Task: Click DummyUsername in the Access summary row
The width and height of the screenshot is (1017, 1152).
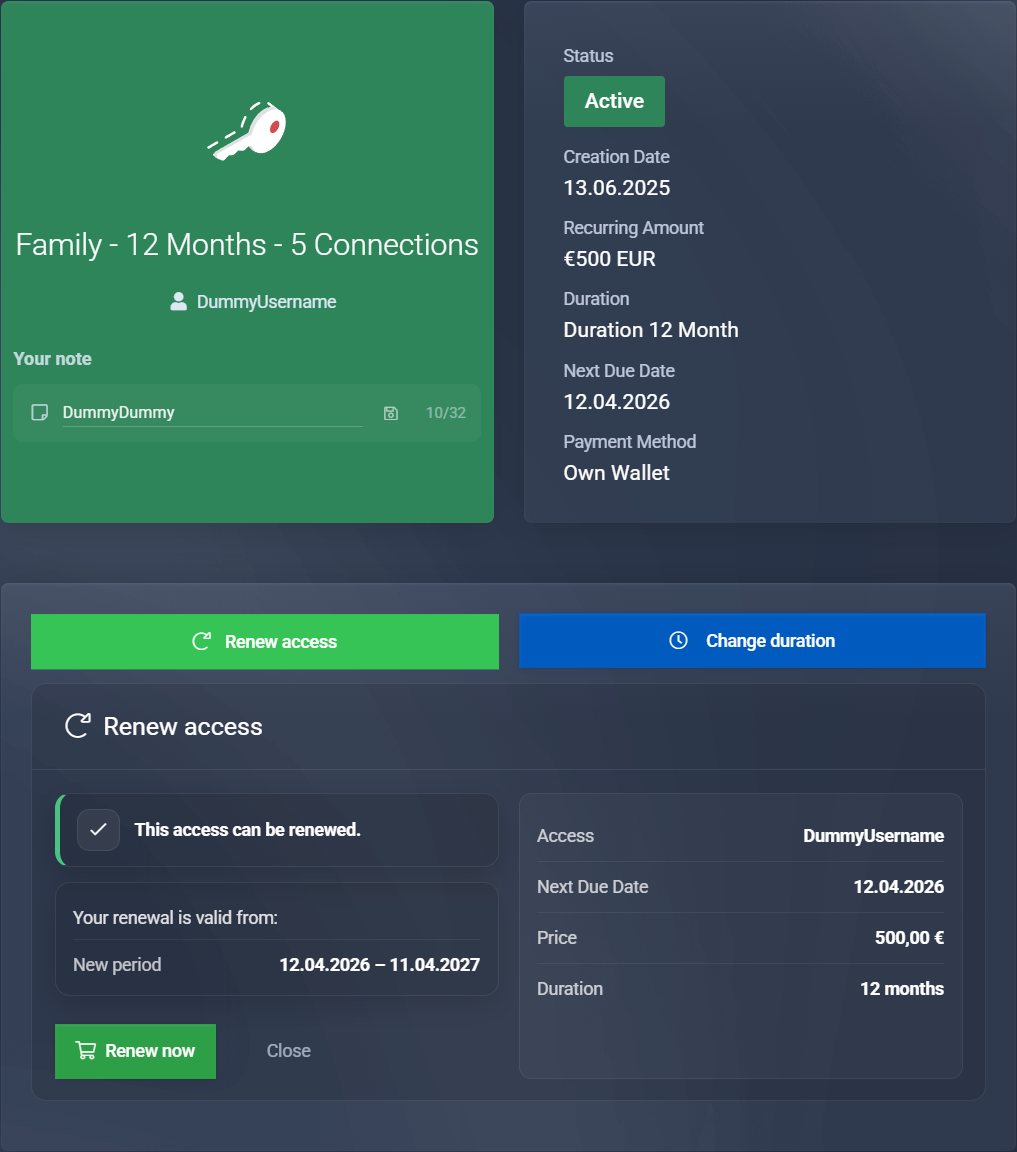Action: coord(874,836)
